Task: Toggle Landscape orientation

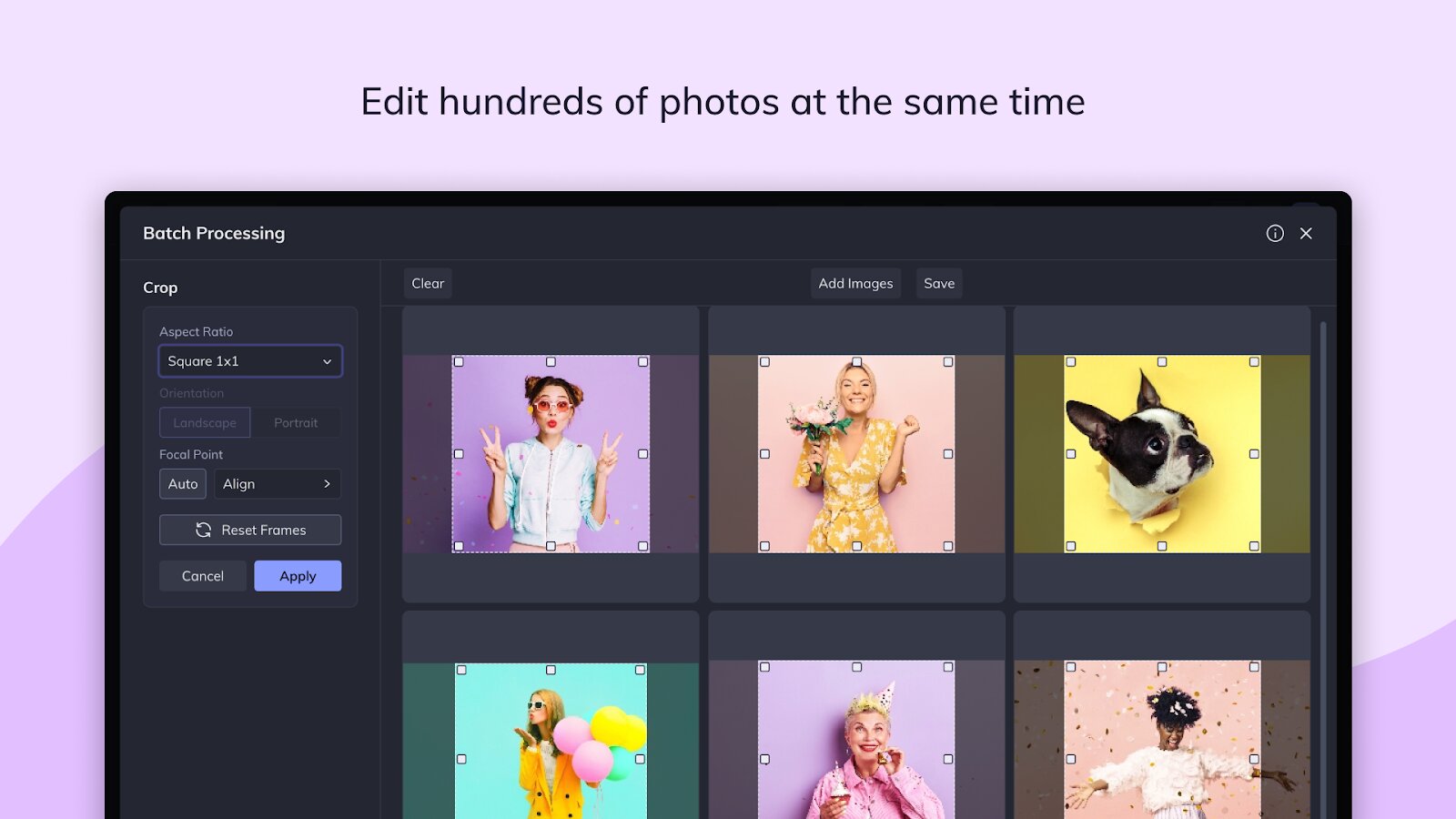Action: coord(205,422)
